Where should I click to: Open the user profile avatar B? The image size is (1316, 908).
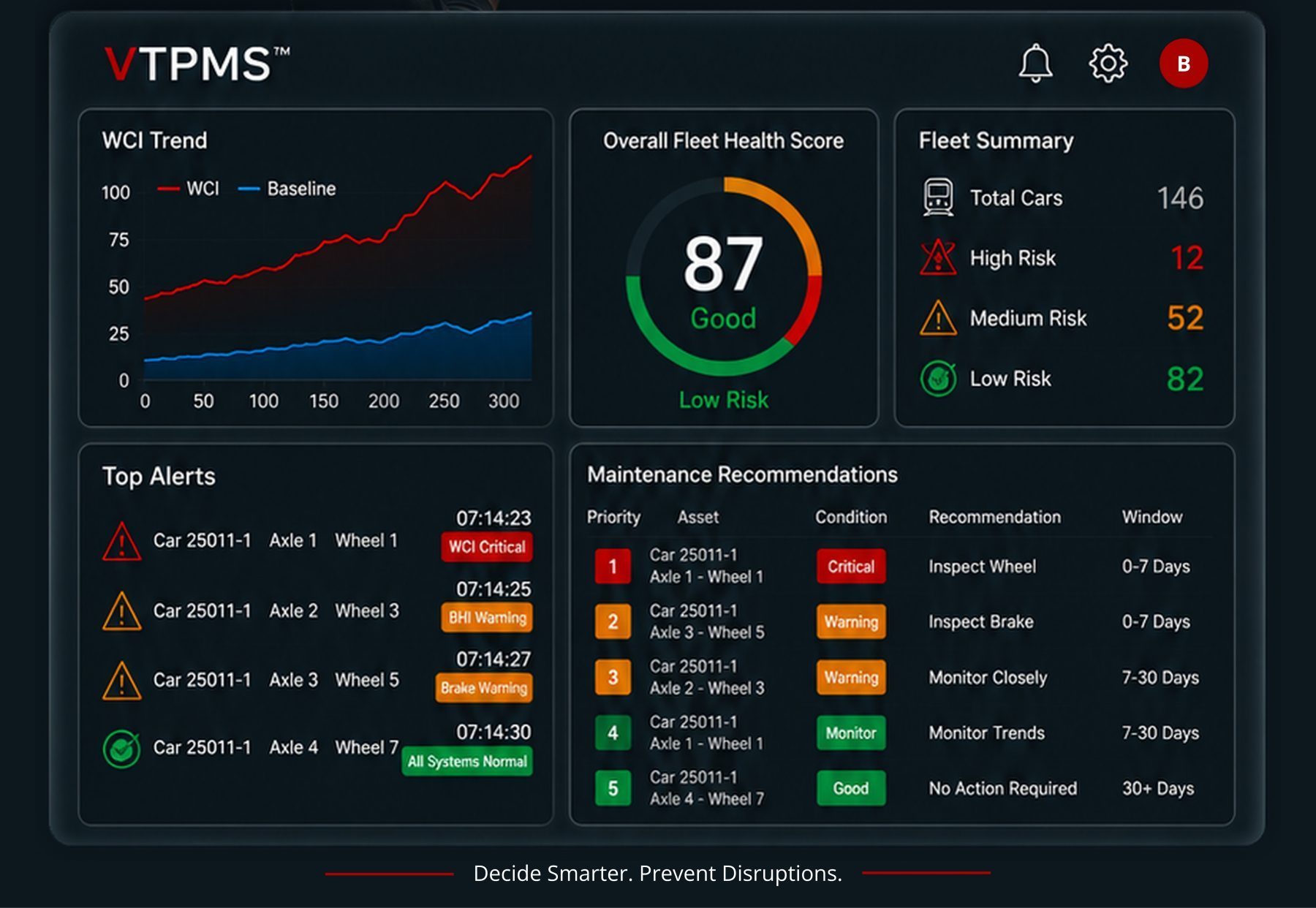(1183, 64)
